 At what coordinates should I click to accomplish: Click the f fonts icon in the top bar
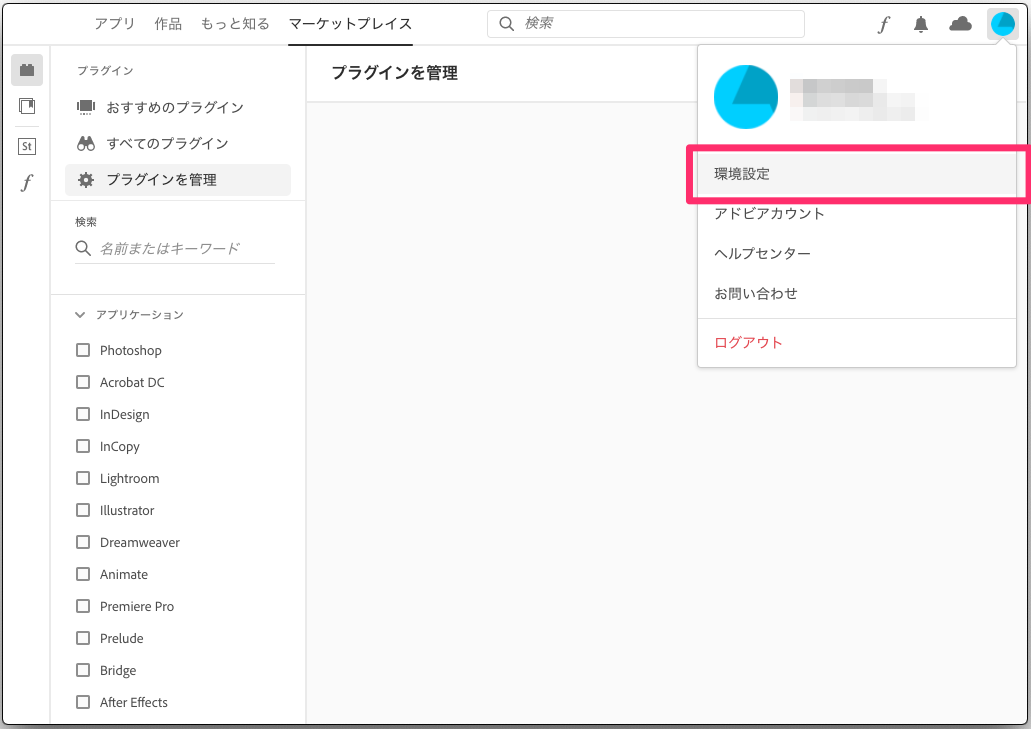point(883,23)
